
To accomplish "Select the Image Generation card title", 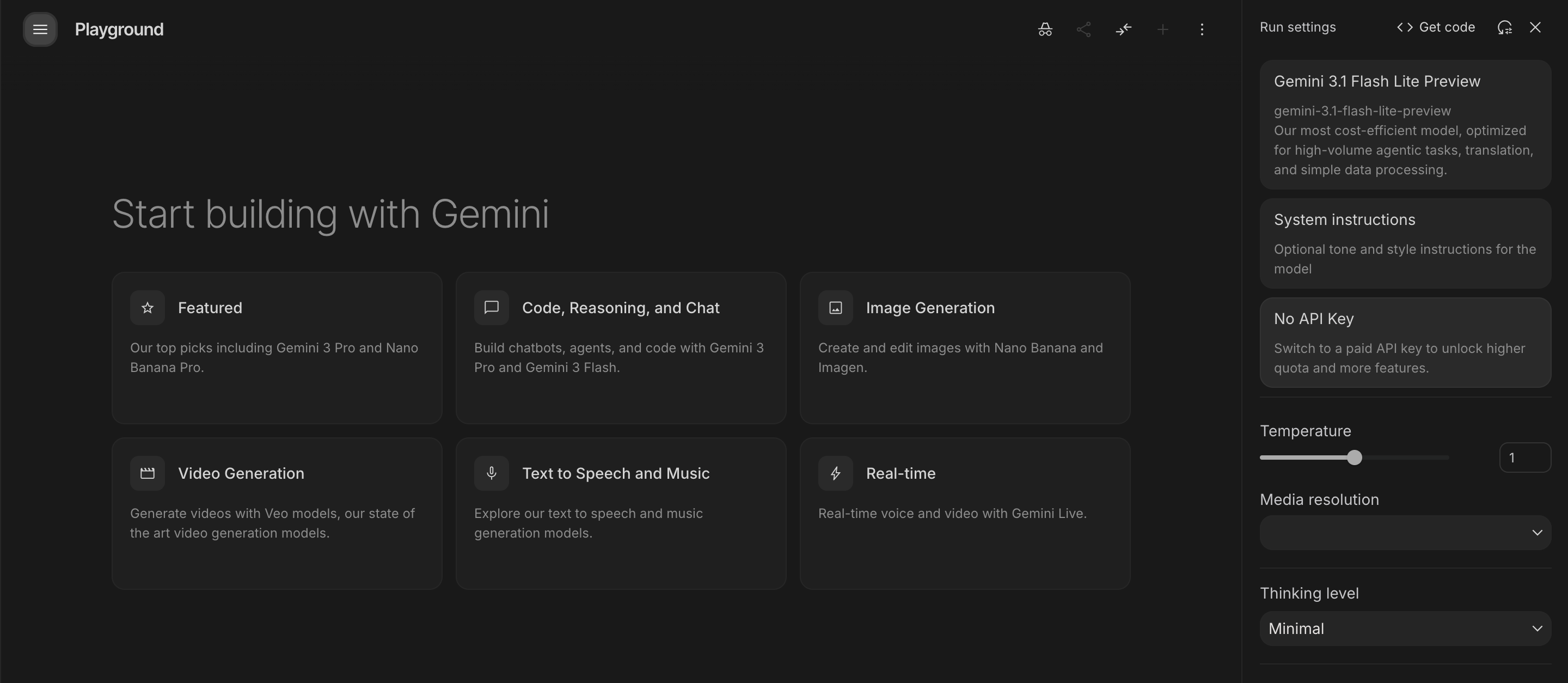I will point(930,308).
